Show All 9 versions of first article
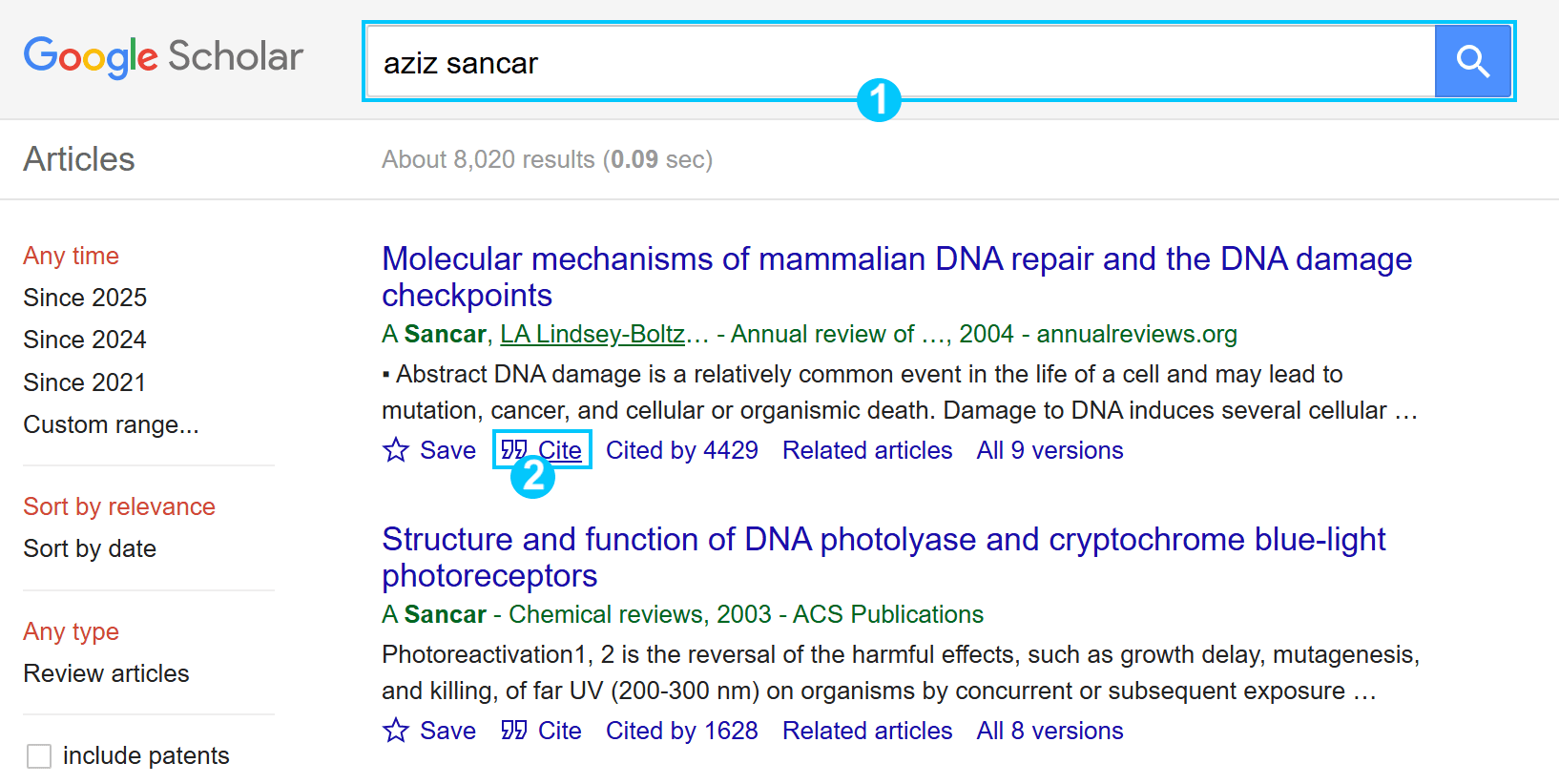This screenshot has width=1559, height=784. pos(1050,450)
